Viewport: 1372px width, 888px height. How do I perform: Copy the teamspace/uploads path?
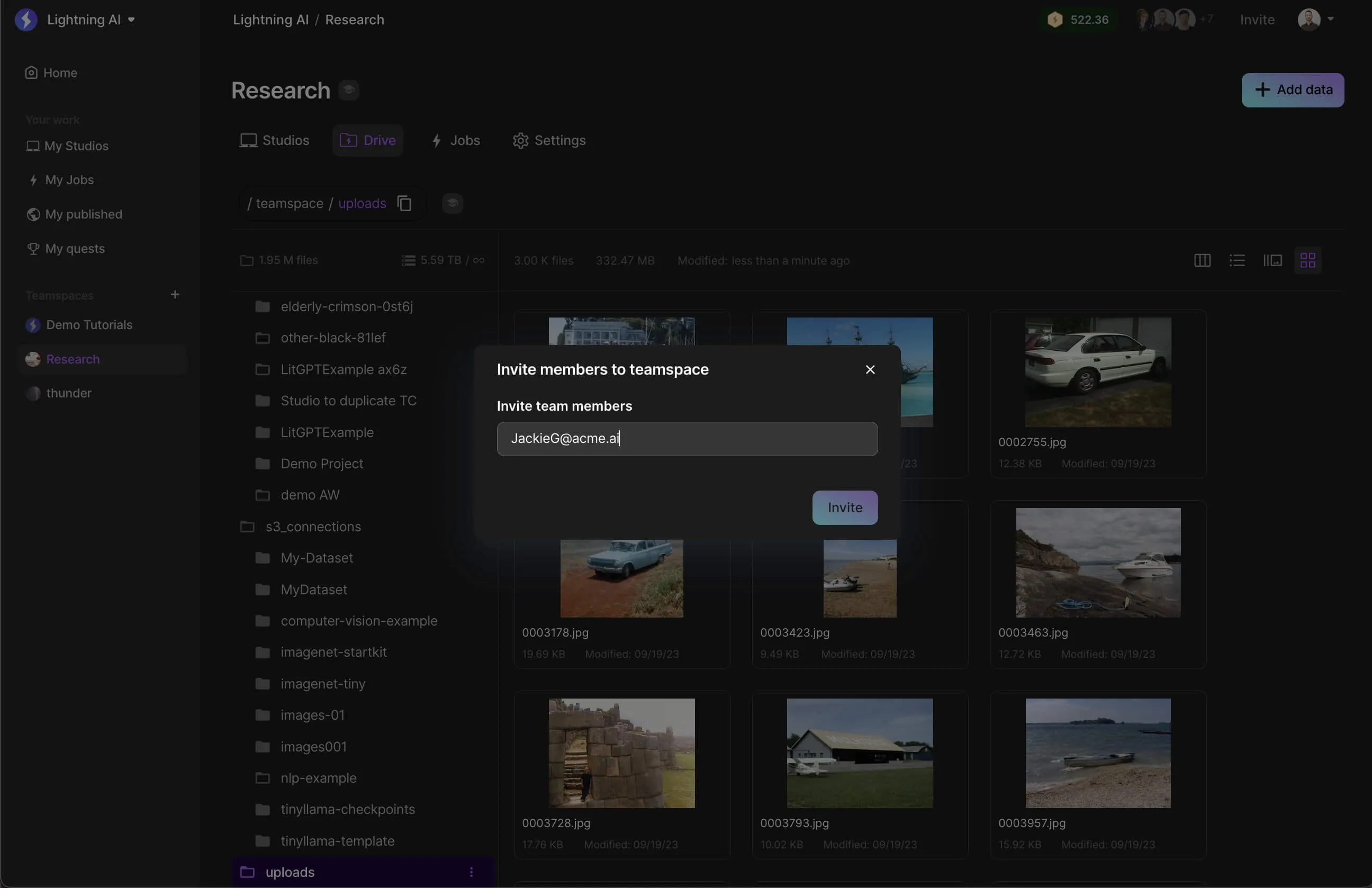pyautogui.click(x=404, y=203)
